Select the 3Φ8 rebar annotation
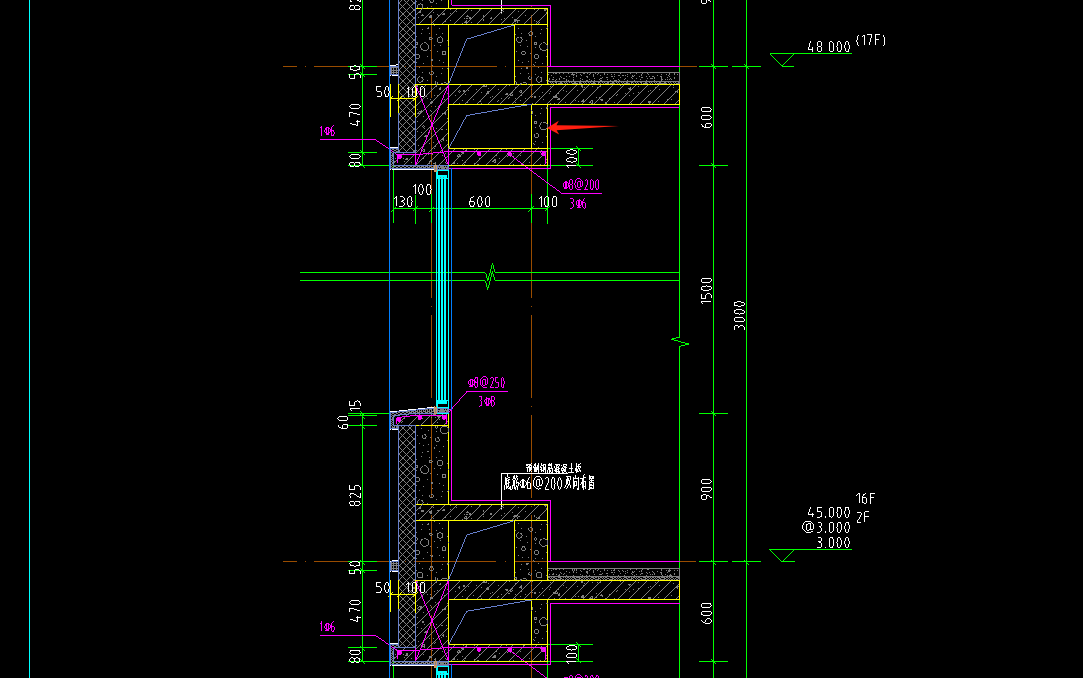 [x=486, y=401]
